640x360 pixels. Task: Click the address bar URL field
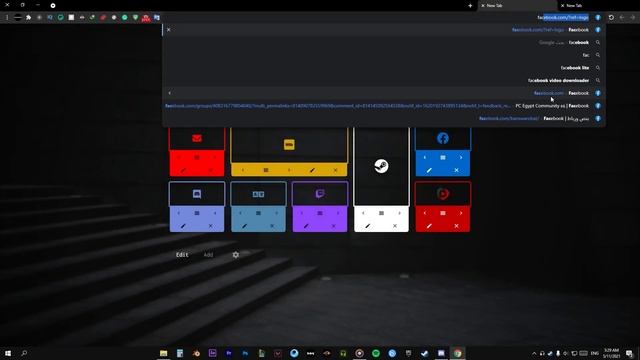(384, 18)
